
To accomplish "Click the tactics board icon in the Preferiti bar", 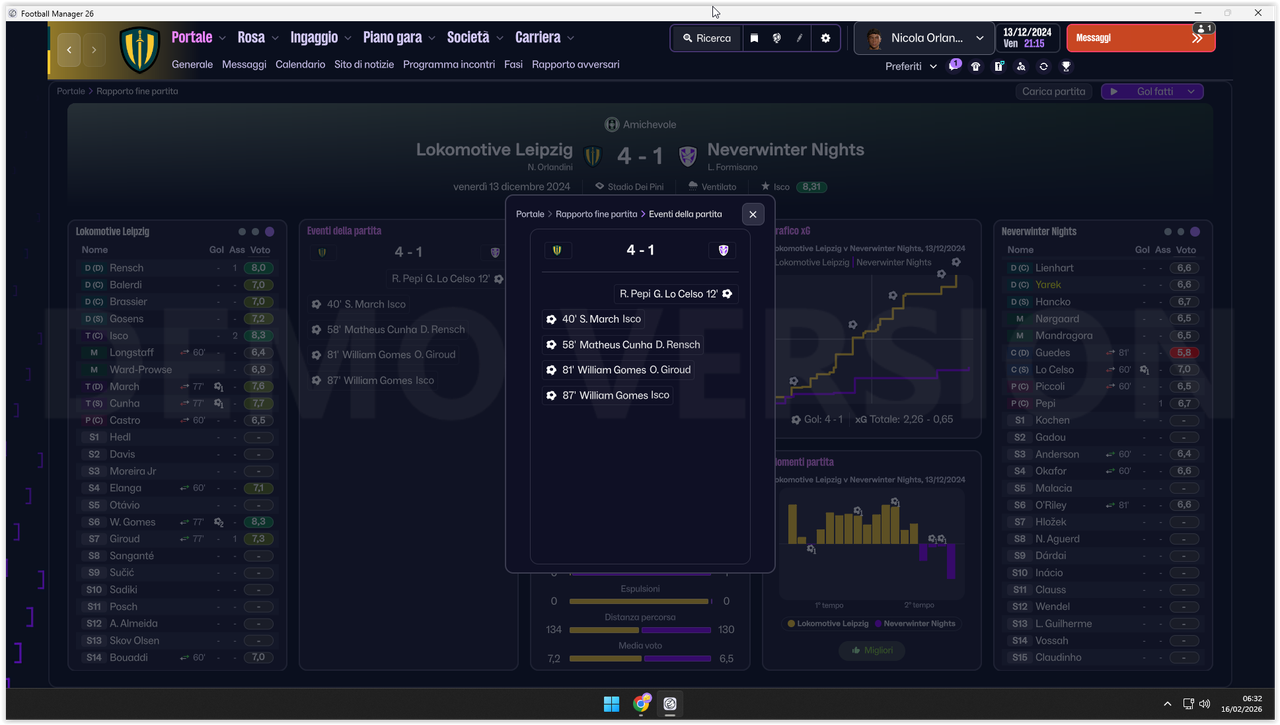I will point(999,67).
